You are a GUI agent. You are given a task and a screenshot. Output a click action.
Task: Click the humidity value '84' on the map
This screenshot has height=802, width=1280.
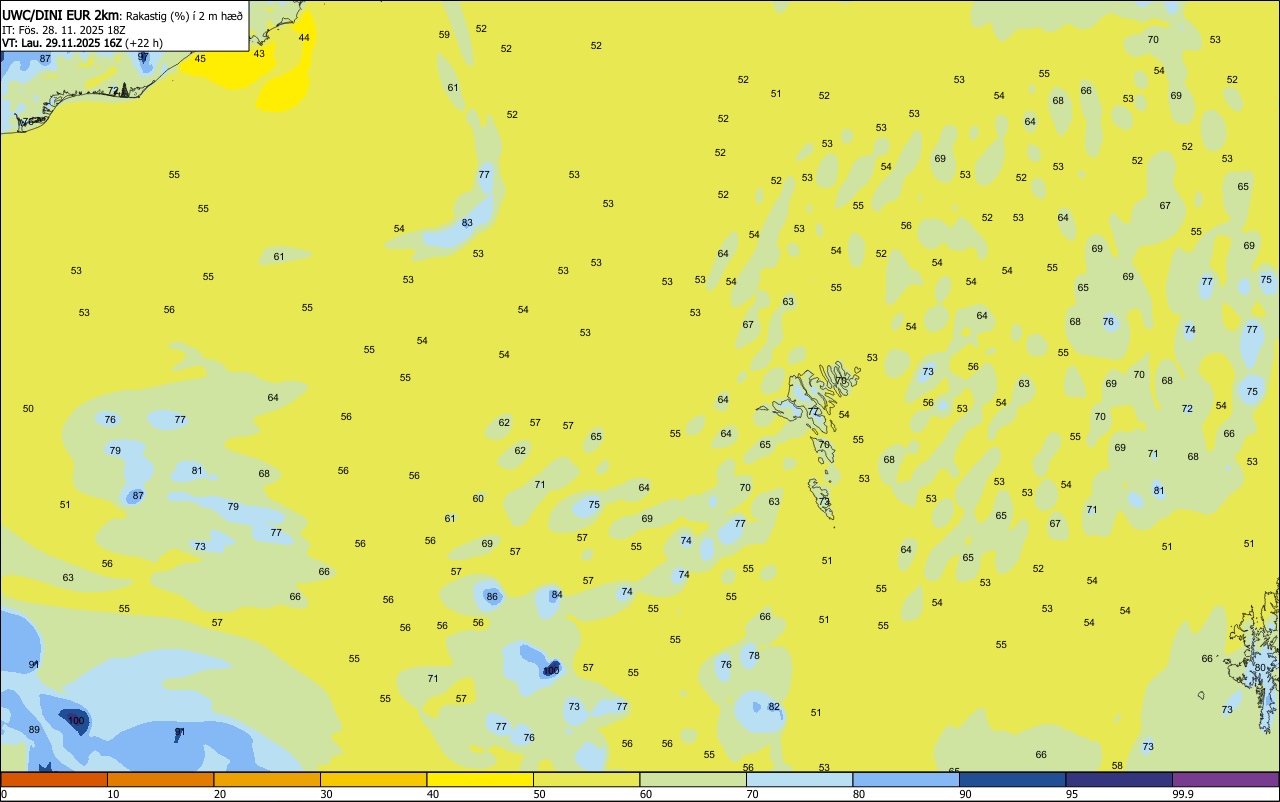click(x=557, y=595)
